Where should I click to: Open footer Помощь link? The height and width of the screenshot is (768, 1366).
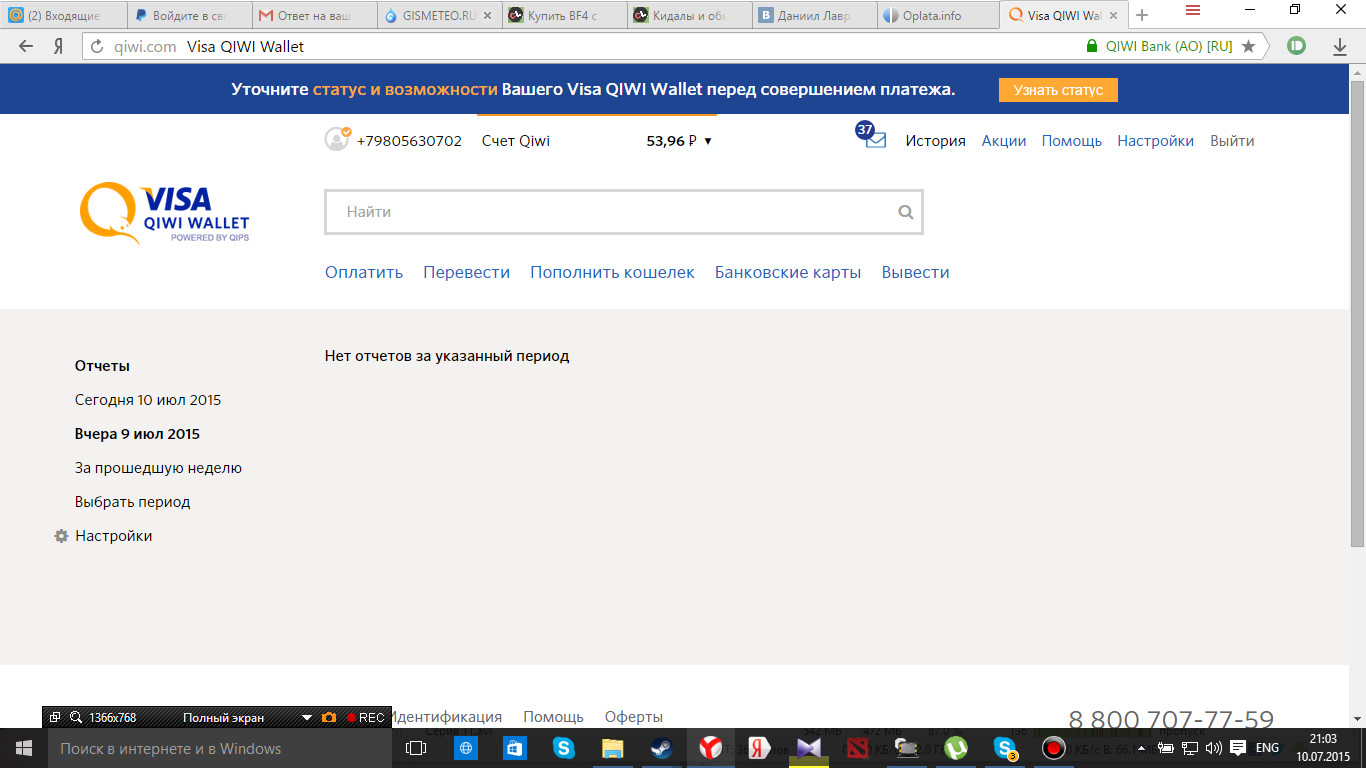pyautogui.click(x=553, y=717)
